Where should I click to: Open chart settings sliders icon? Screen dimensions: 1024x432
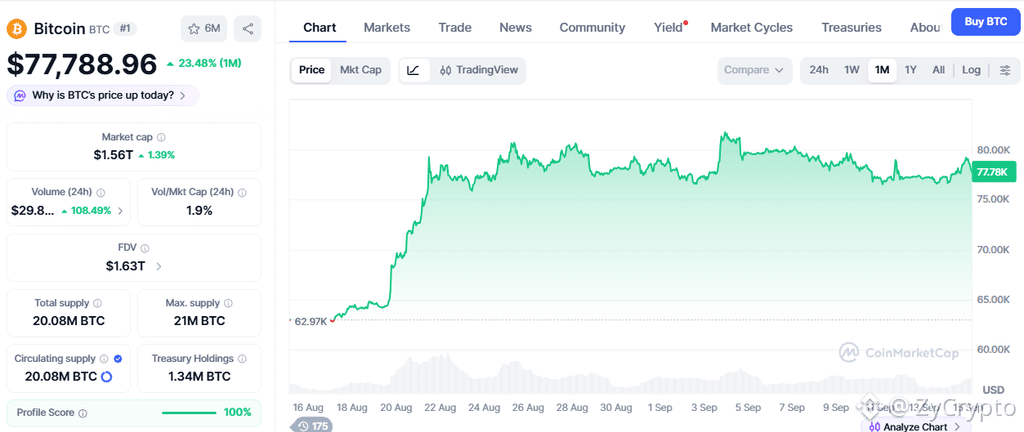(1005, 70)
